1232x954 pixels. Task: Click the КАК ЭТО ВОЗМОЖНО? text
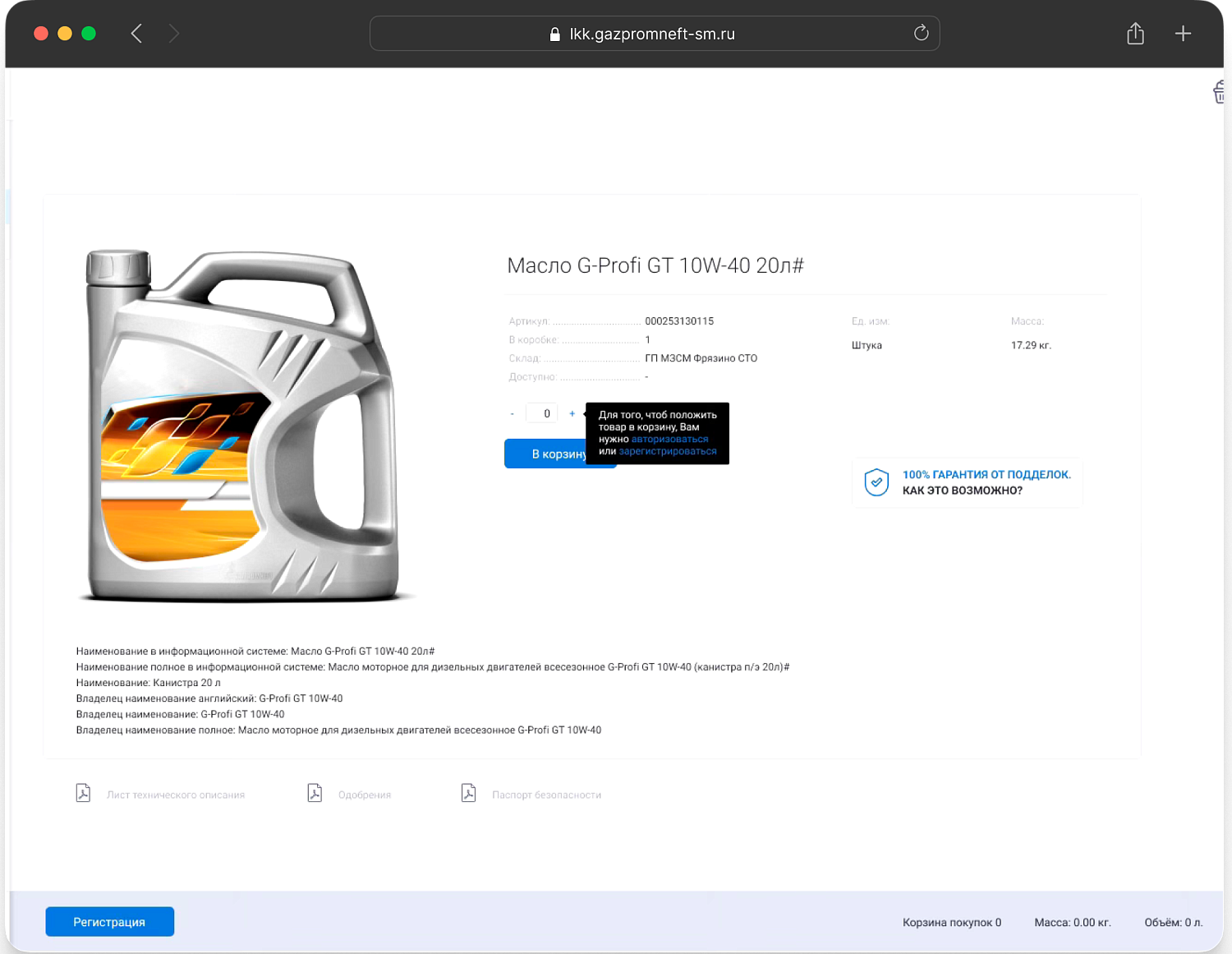point(963,491)
